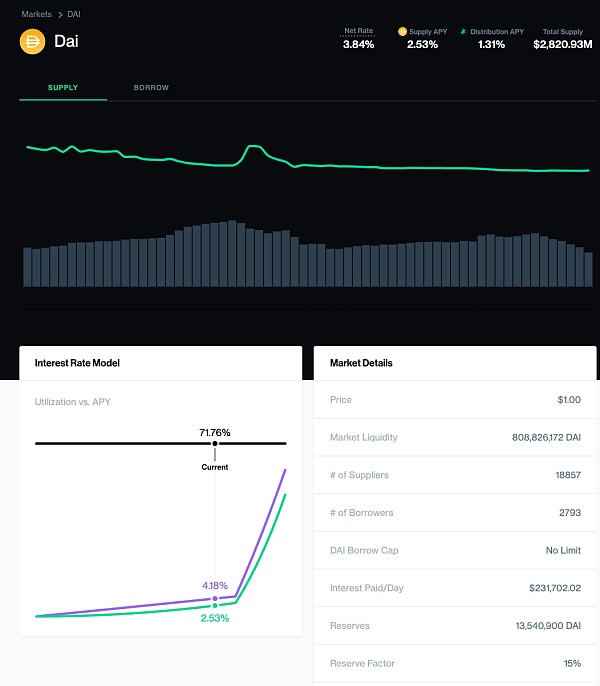Click the Current utilization marker

[215, 456]
